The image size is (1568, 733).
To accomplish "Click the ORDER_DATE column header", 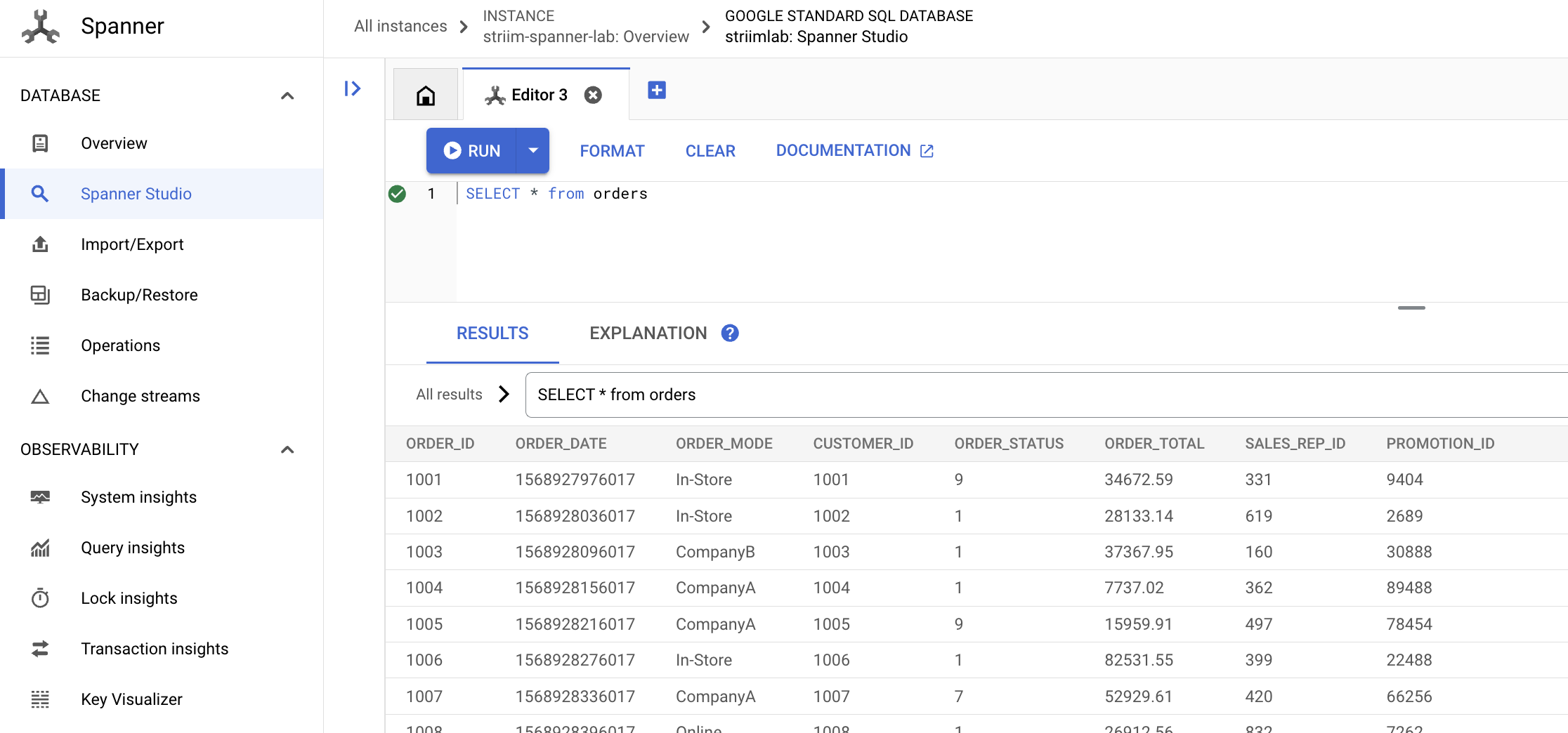I will tap(561, 444).
